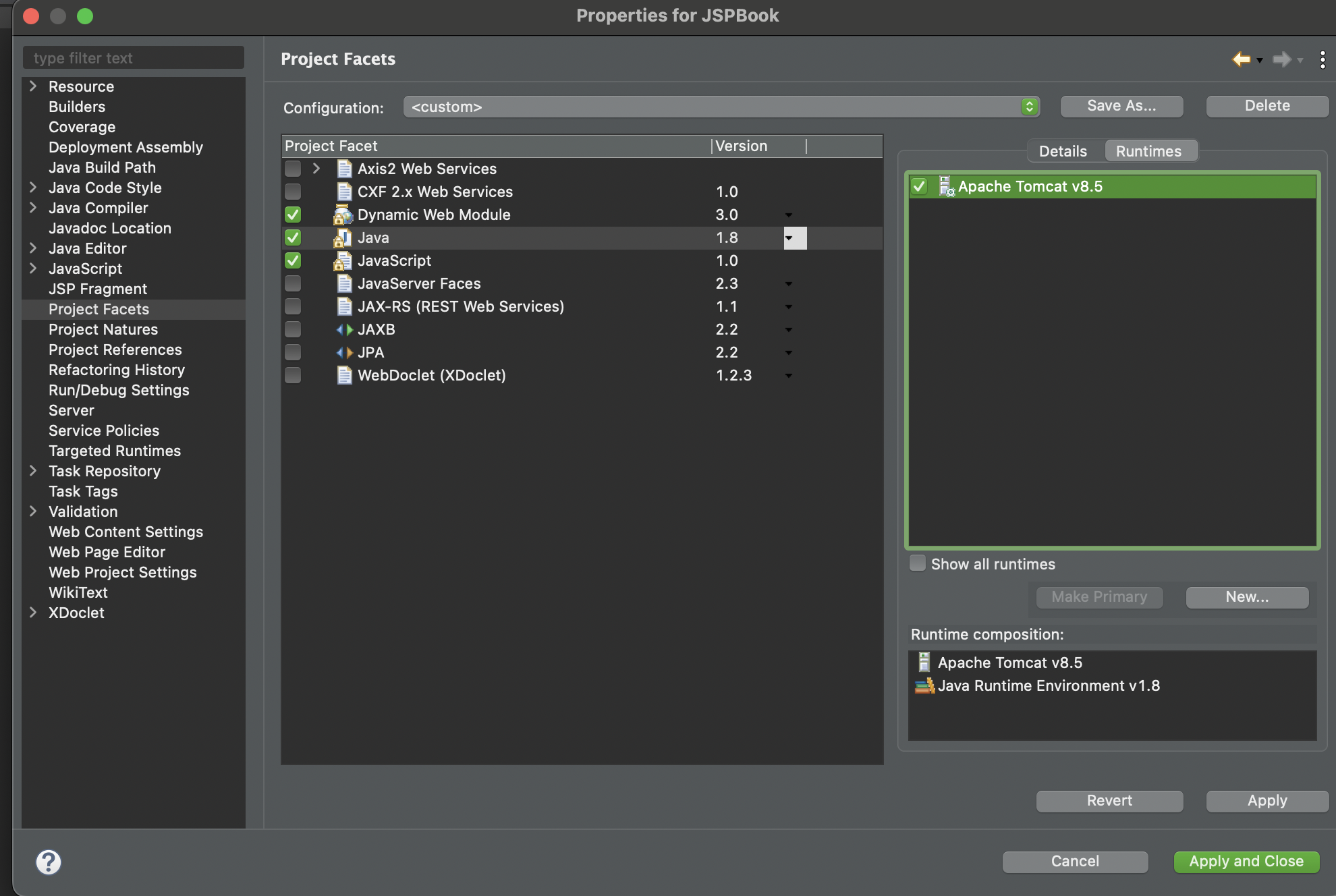
Task: Click the Save As... button
Action: pyautogui.click(x=1121, y=106)
